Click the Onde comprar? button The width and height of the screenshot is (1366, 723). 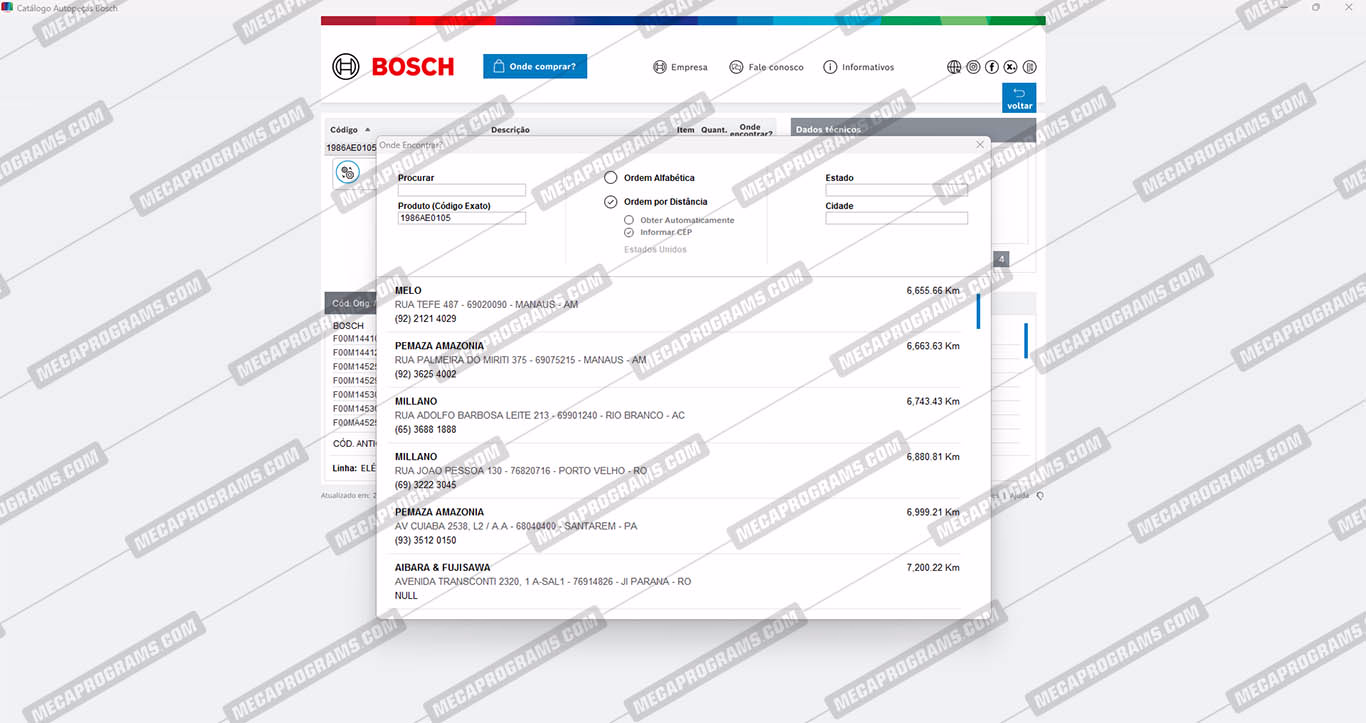tap(535, 67)
